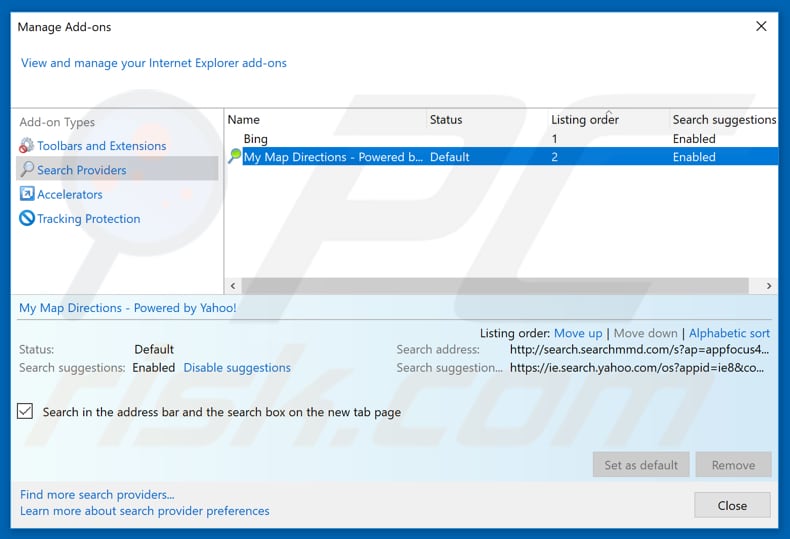The image size is (790, 539).
Task: Toggle the address bar search checkbox
Action: click(x=25, y=411)
